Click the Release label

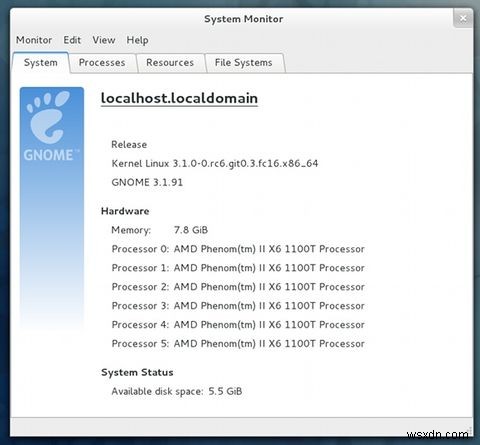[129, 145]
